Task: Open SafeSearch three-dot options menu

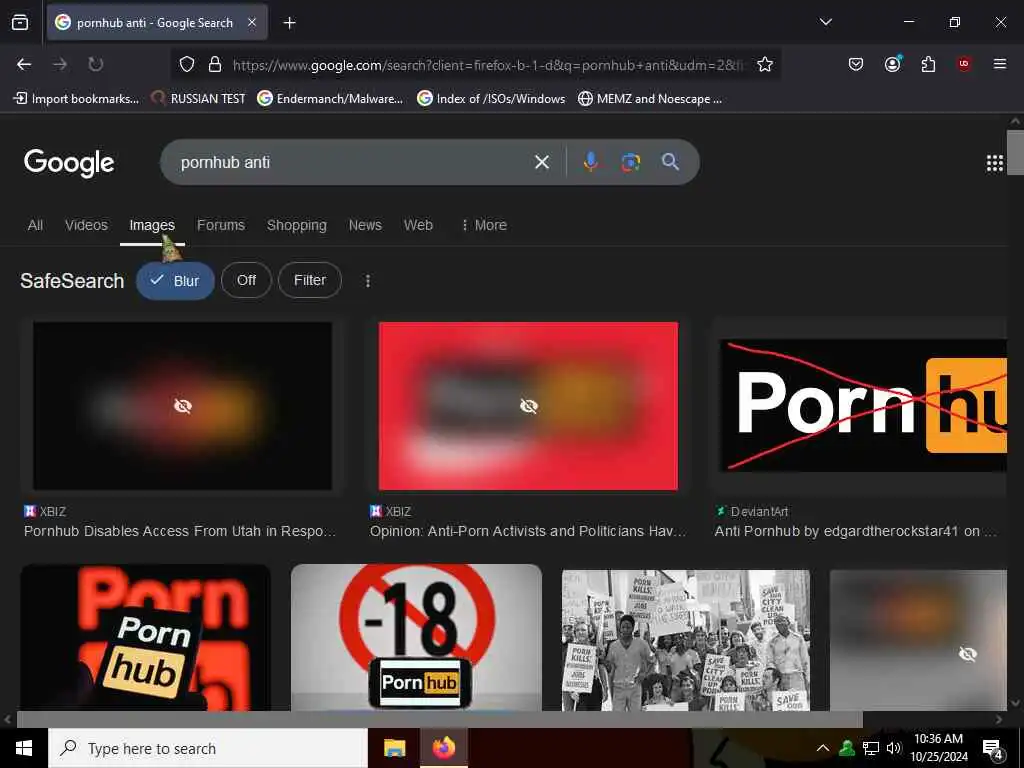Action: click(x=368, y=281)
